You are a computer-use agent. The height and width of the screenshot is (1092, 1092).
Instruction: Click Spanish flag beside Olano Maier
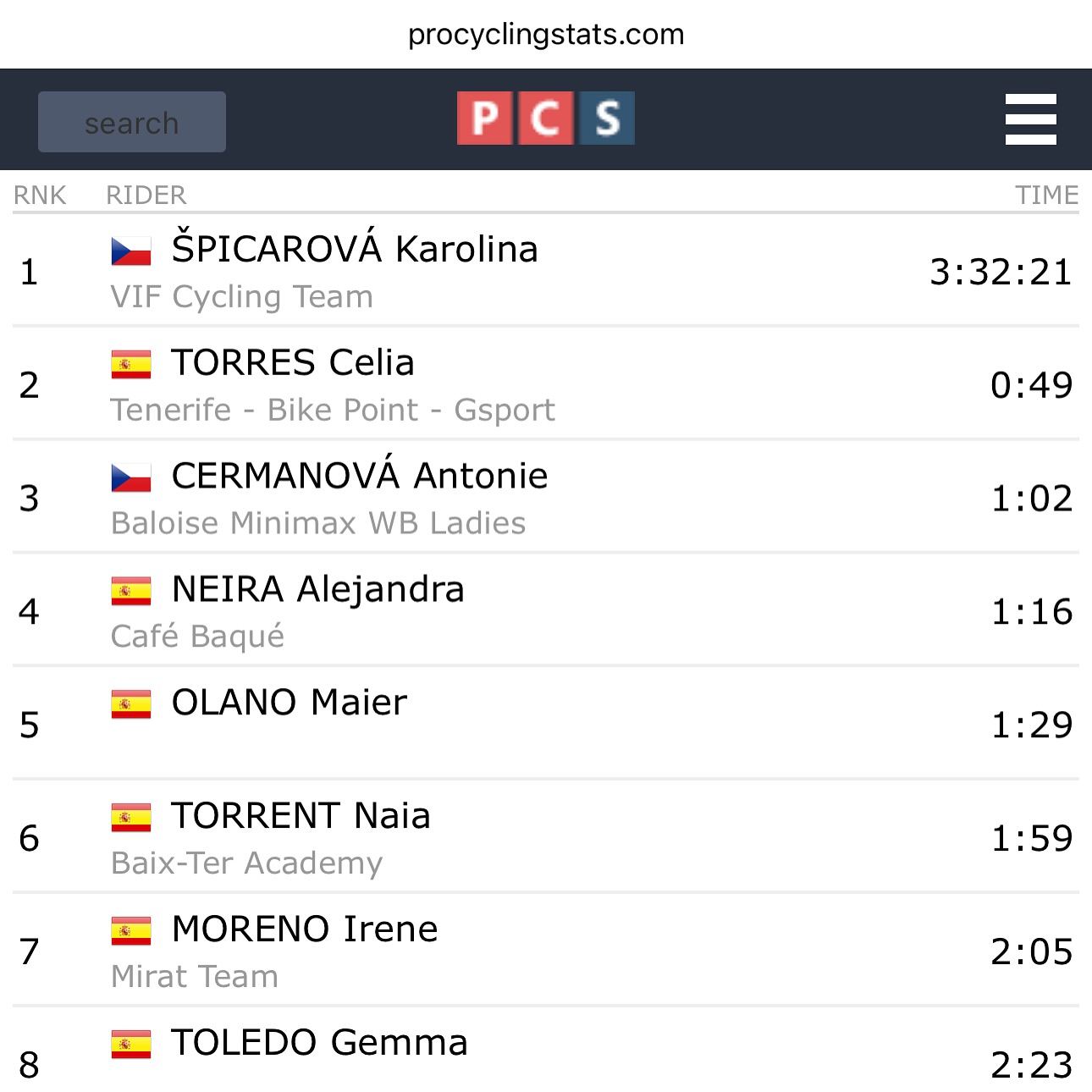coord(131,704)
